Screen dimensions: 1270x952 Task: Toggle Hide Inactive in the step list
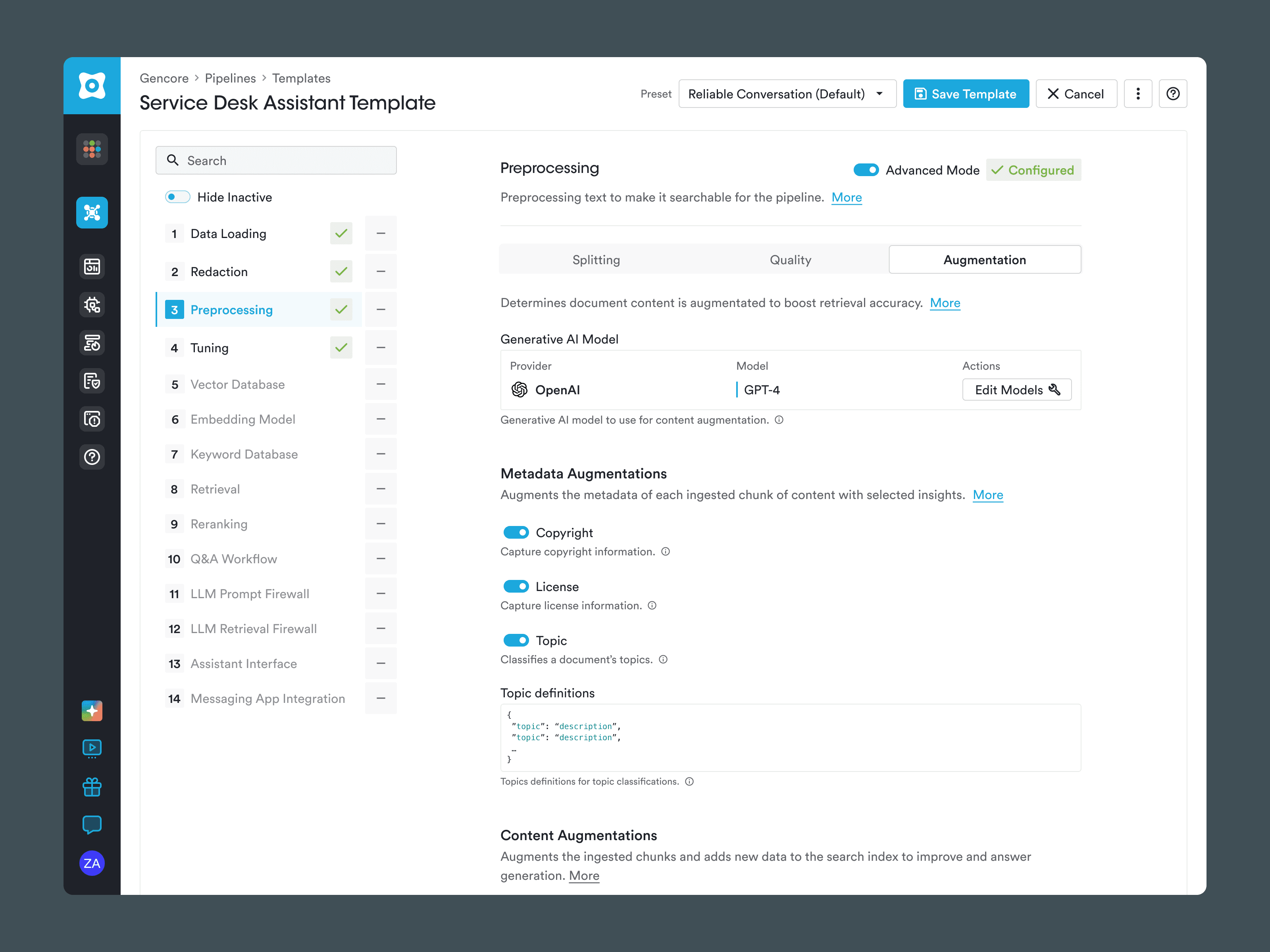[x=178, y=197]
